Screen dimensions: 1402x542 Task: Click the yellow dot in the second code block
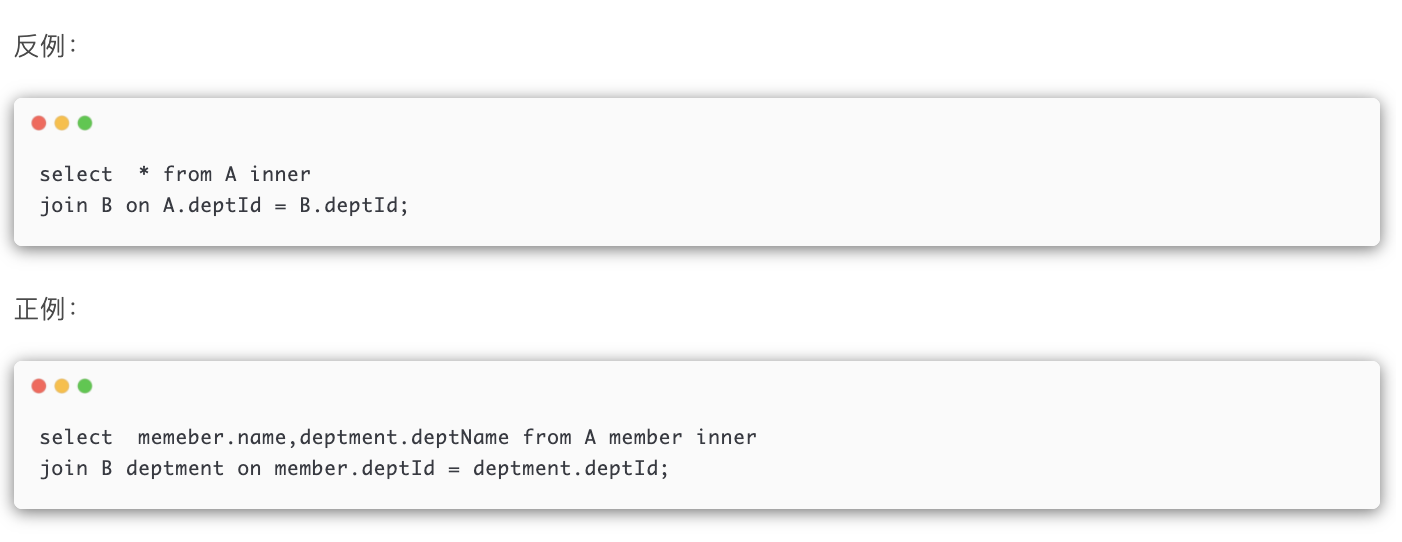click(62, 386)
